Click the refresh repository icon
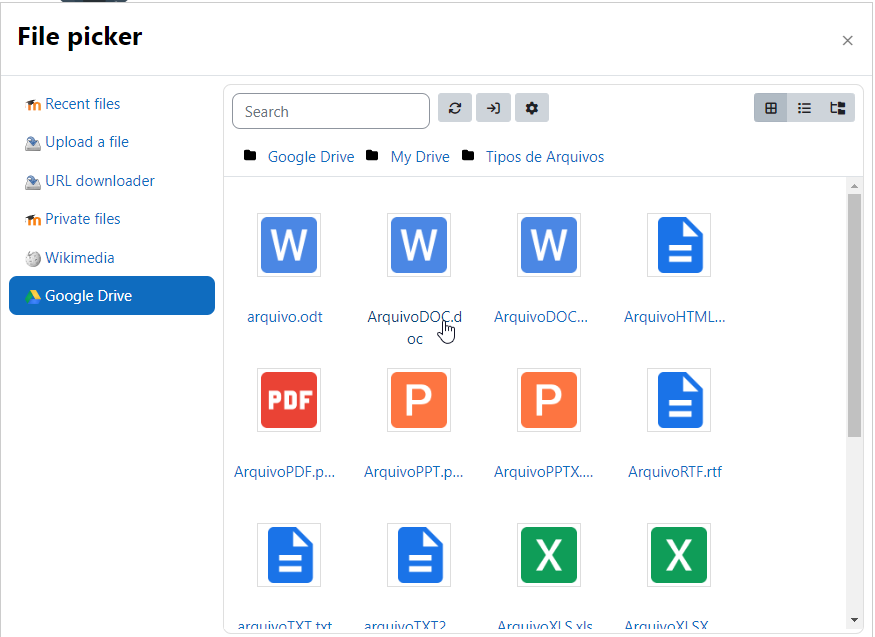 point(455,108)
